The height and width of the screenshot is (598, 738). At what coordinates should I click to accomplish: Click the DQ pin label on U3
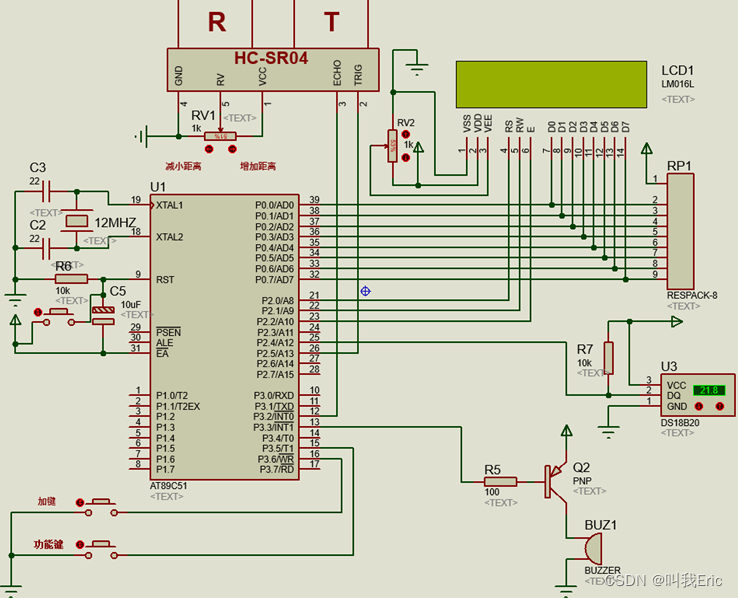[674, 396]
